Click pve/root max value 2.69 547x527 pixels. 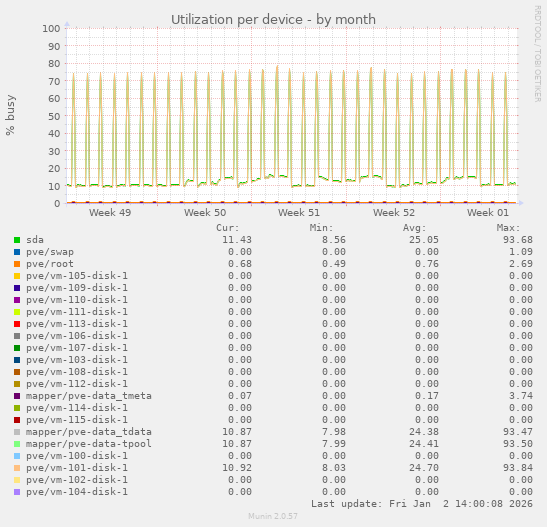pyautogui.click(x=521, y=264)
